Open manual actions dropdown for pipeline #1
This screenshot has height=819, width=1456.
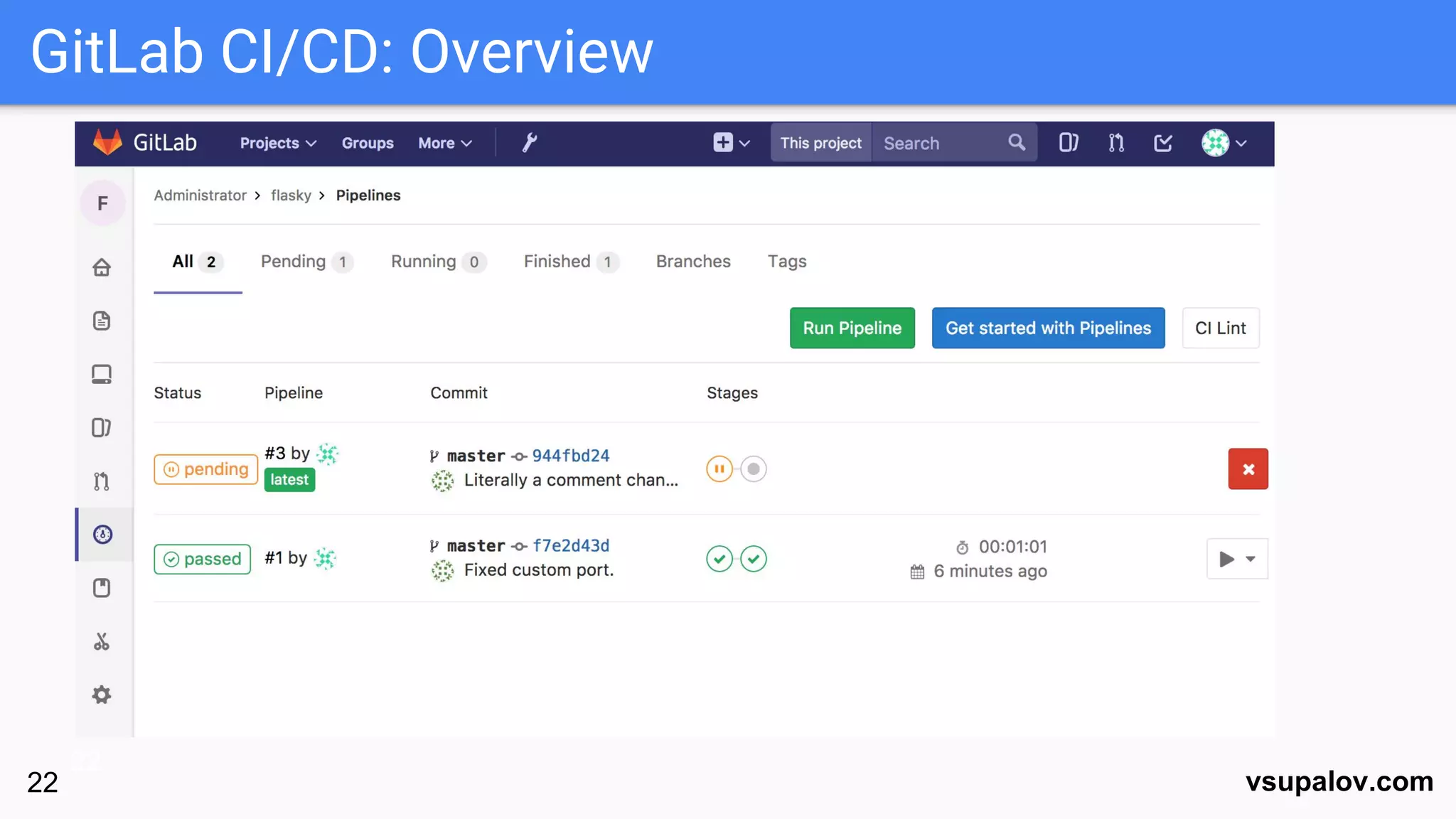(x=1237, y=559)
